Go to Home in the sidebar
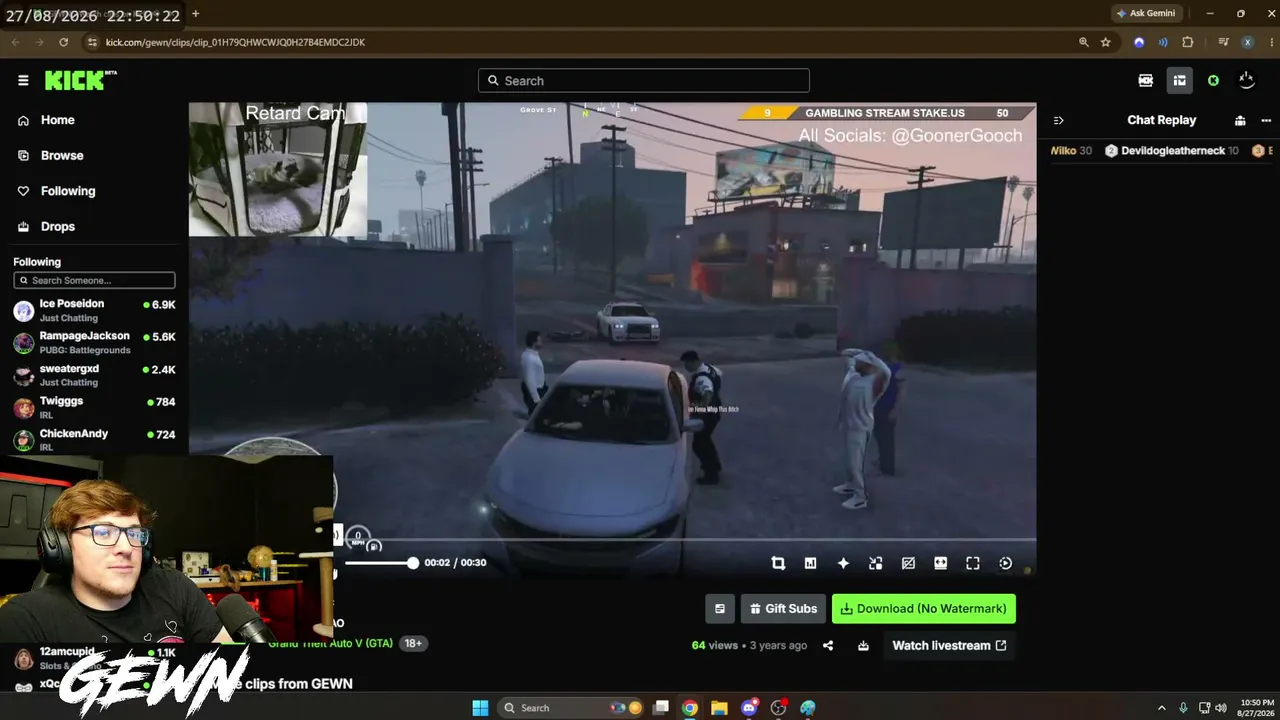1280x720 pixels. coord(57,120)
